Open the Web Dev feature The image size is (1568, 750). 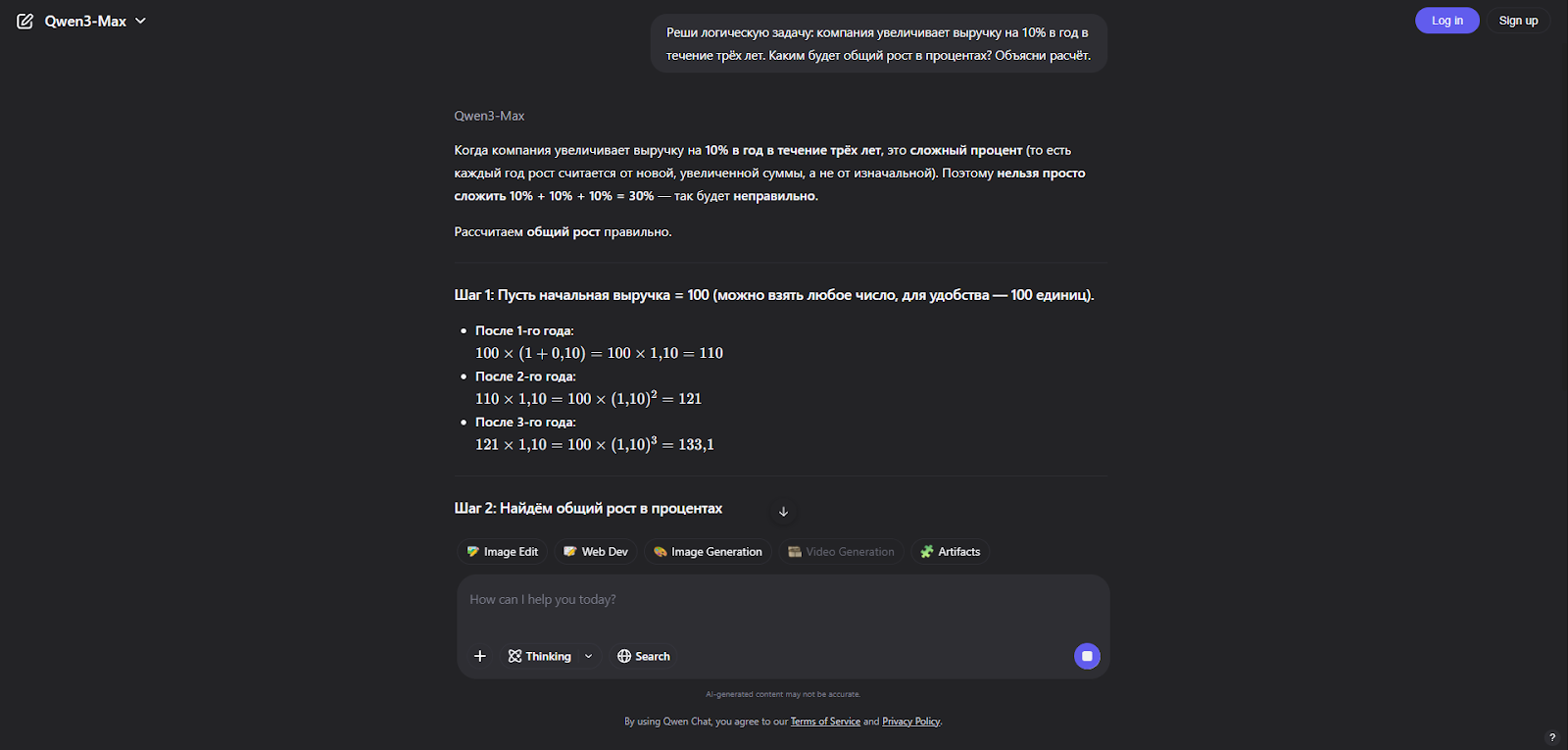(595, 551)
